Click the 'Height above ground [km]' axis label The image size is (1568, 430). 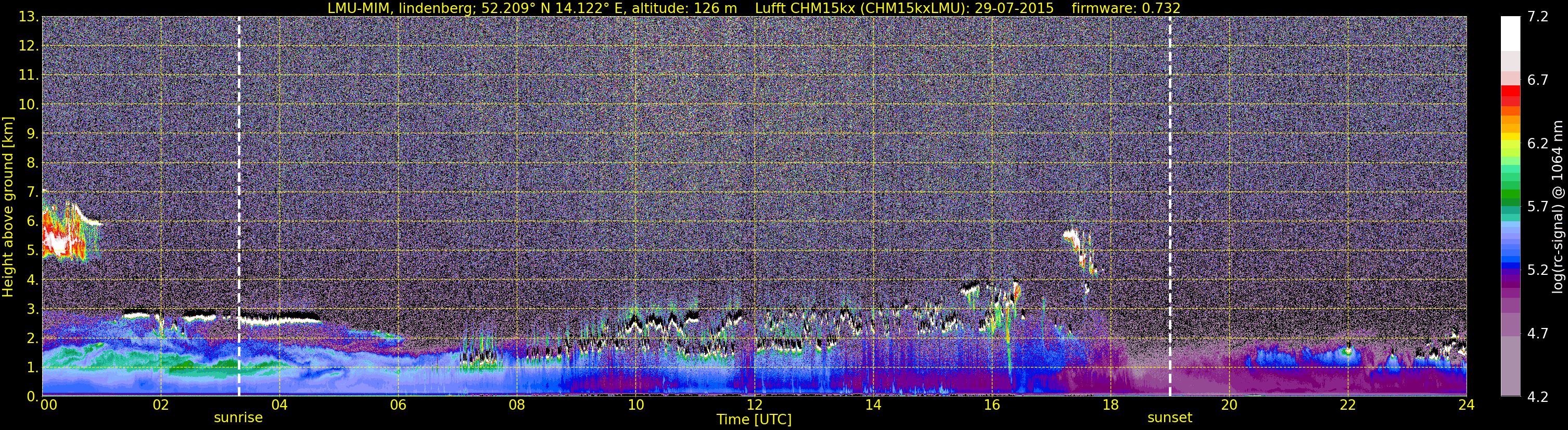point(8,207)
